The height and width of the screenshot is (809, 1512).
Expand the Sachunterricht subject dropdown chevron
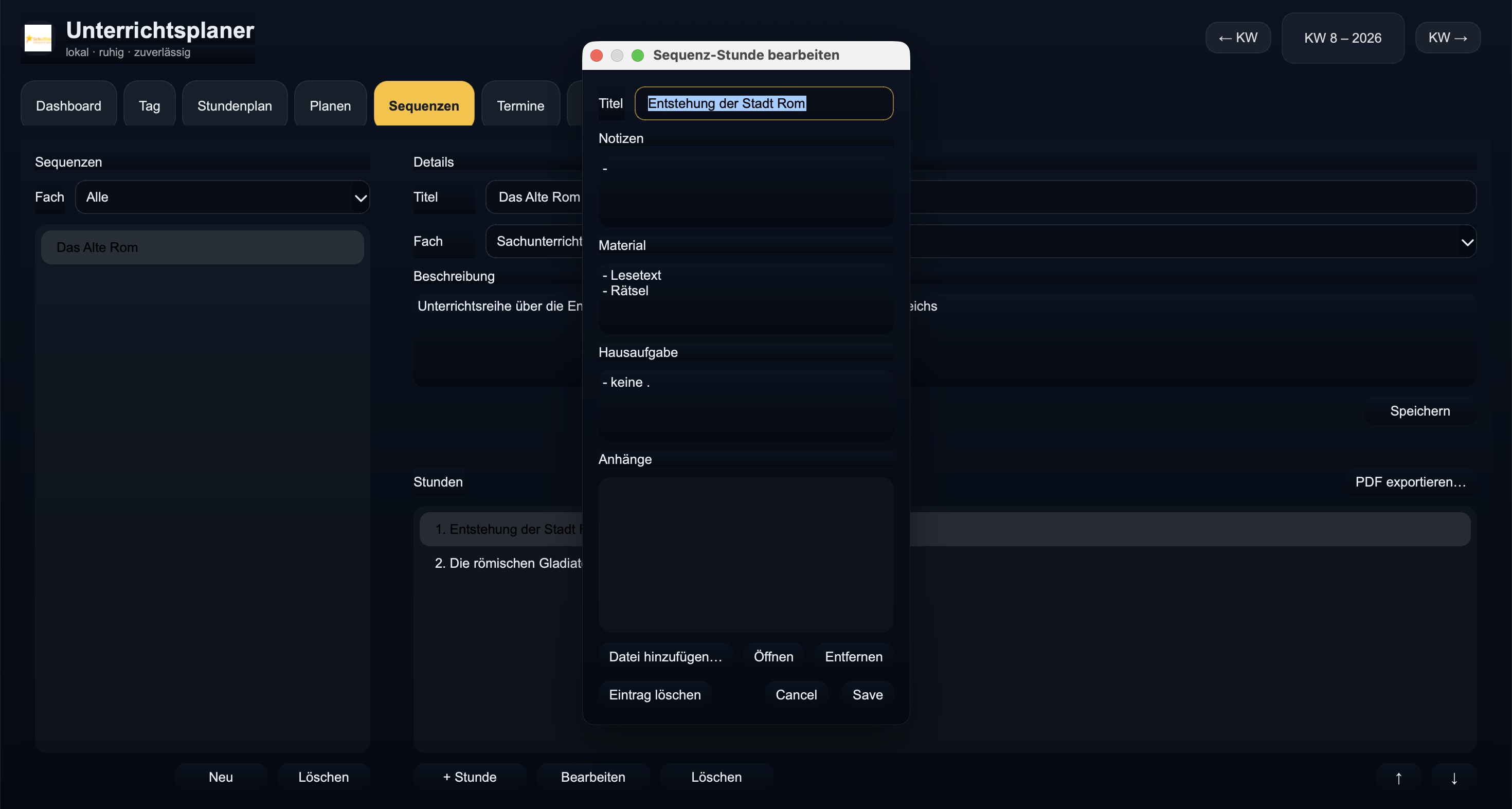tap(1467, 242)
